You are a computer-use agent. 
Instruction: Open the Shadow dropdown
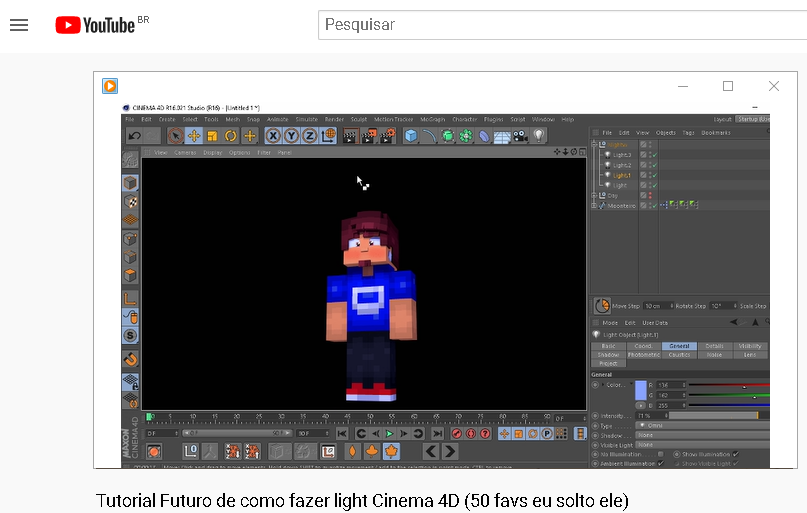pyautogui.click(x=703, y=435)
